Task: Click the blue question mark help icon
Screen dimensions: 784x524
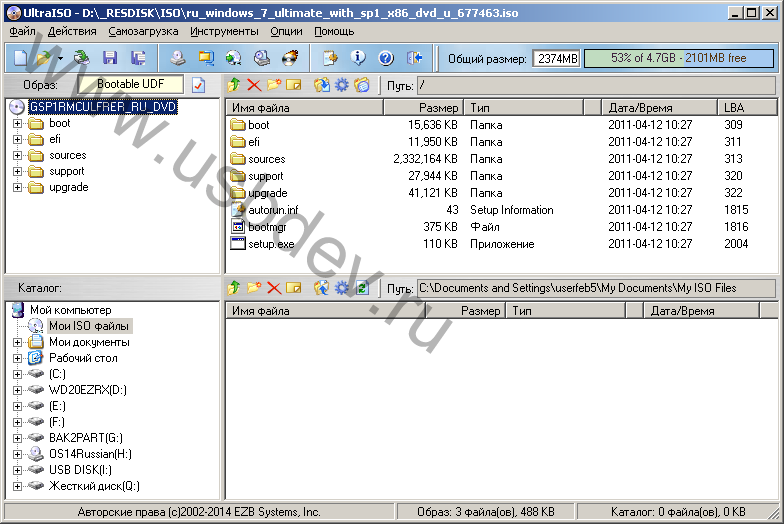Action: (386, 58)
